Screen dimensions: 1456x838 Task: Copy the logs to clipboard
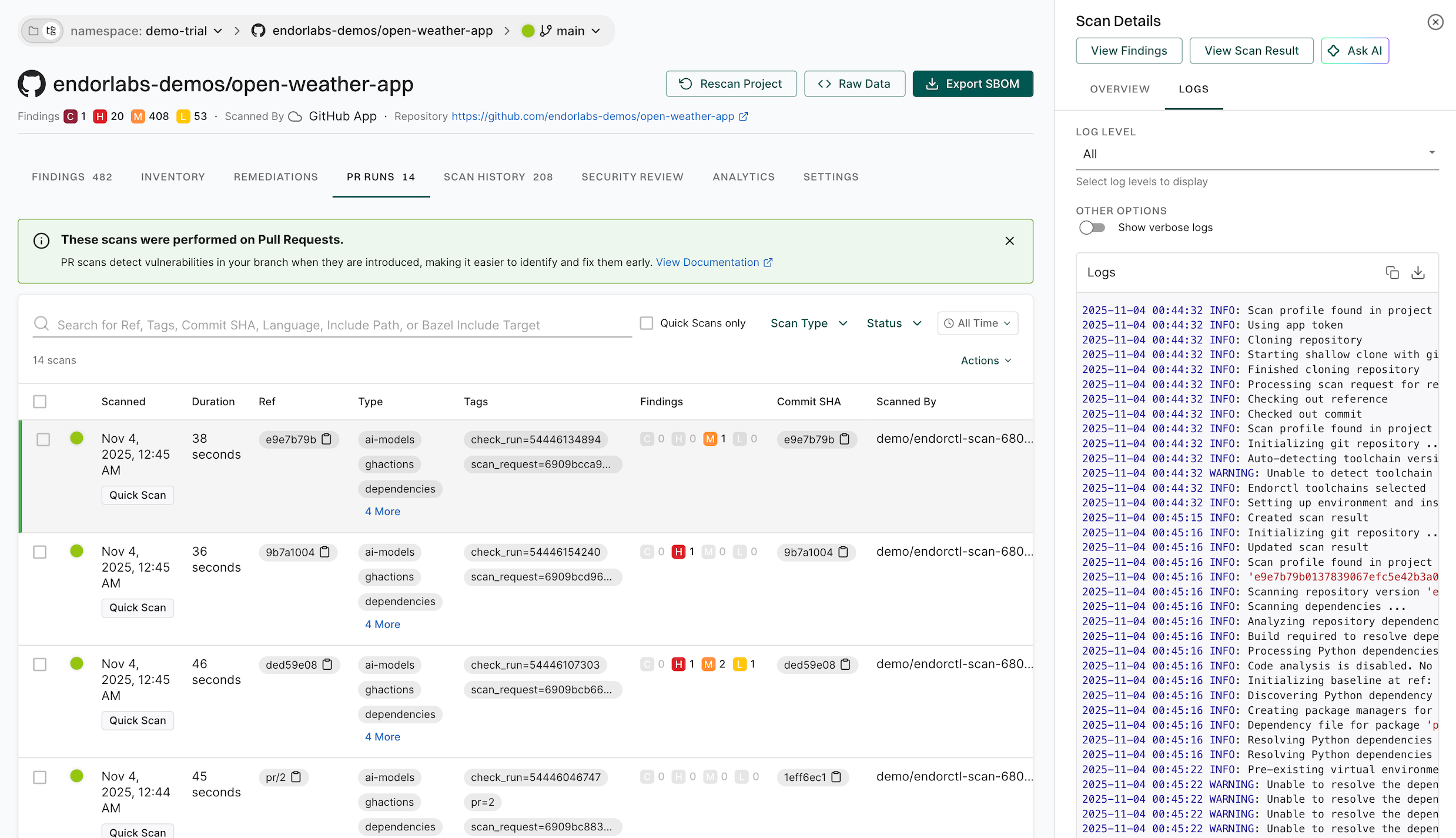coord(1392,272)
